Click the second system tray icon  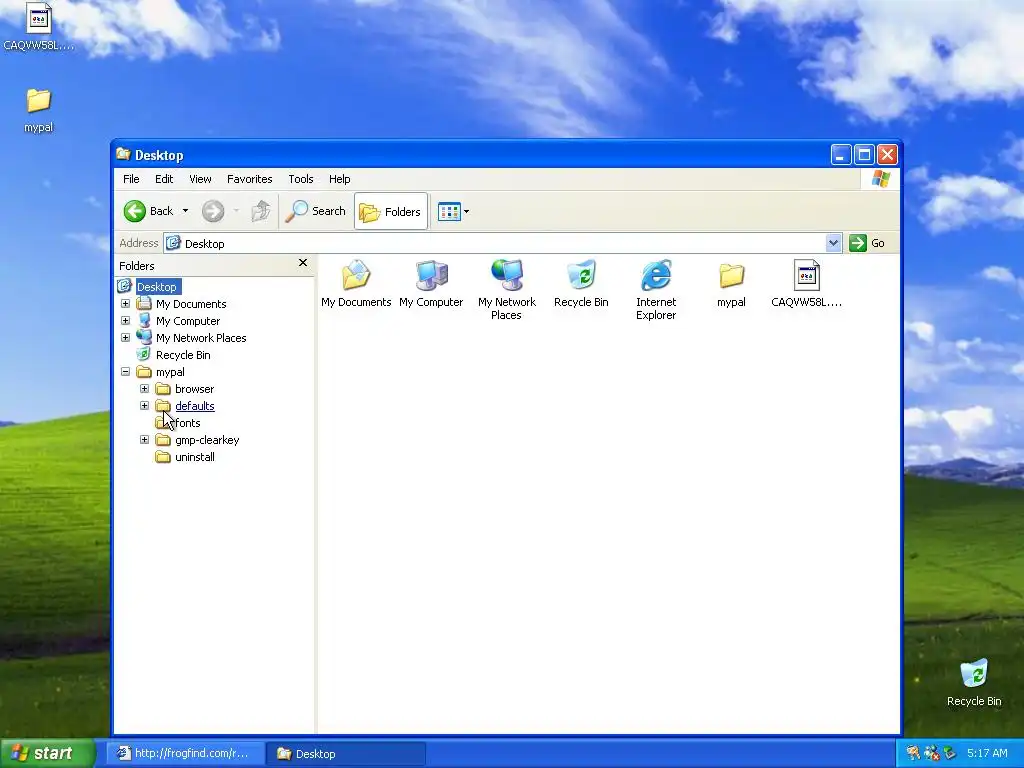click(932, 753)
